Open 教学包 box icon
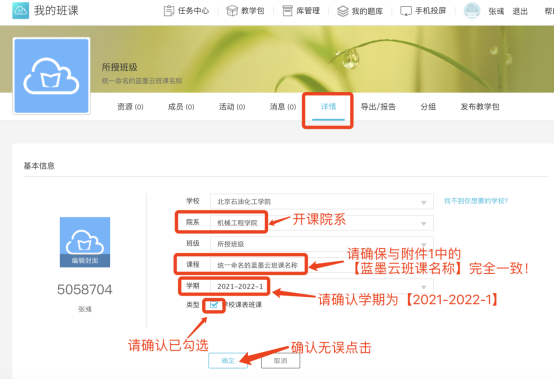The image size is (554, 380). [232, 11]
